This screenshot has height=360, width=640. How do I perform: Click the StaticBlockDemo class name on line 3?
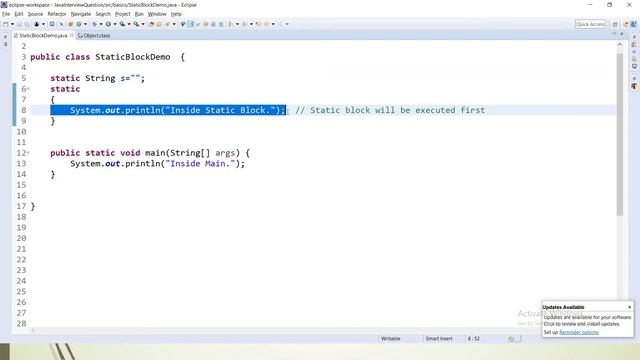(x=133, y=57)
